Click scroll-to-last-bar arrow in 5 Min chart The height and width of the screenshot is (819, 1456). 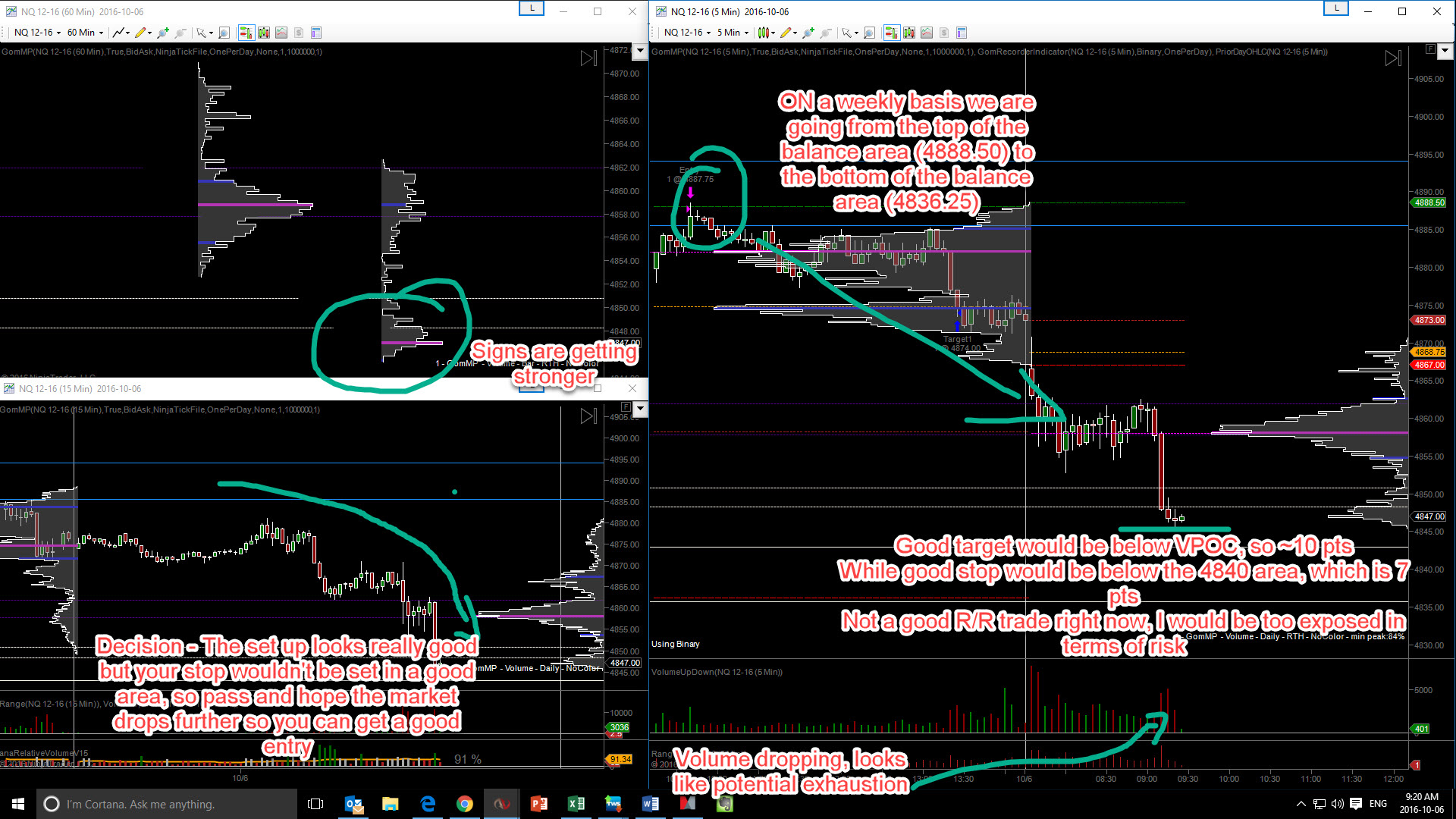point(1393,58)
